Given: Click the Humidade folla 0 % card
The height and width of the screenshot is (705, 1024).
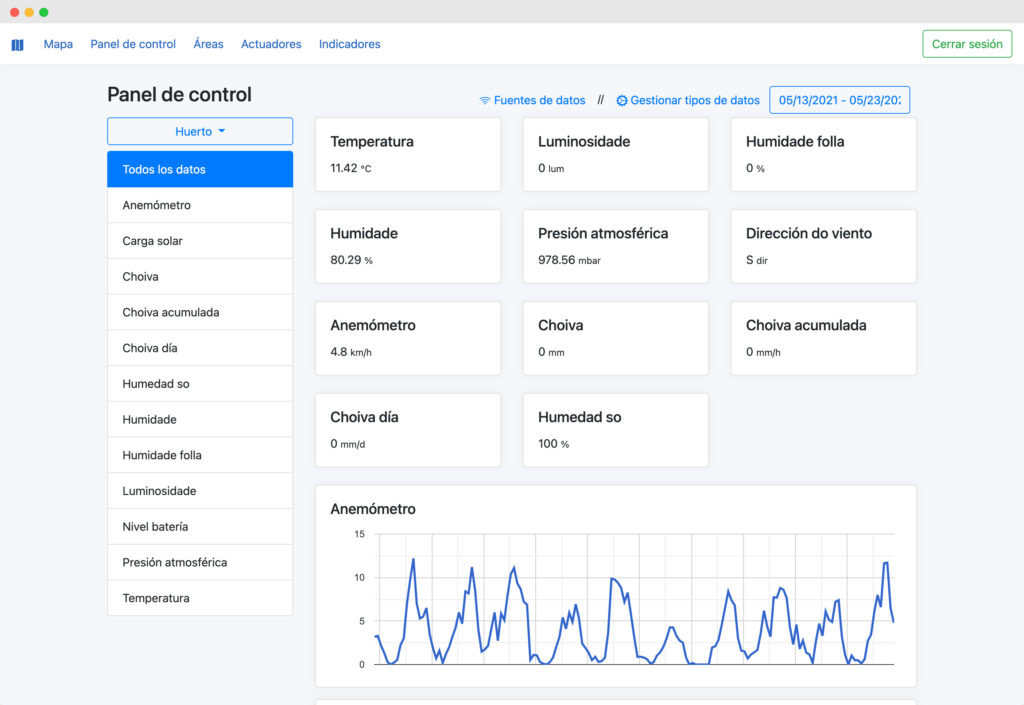Looking at the screenshot, I should [x=824, y=155].
